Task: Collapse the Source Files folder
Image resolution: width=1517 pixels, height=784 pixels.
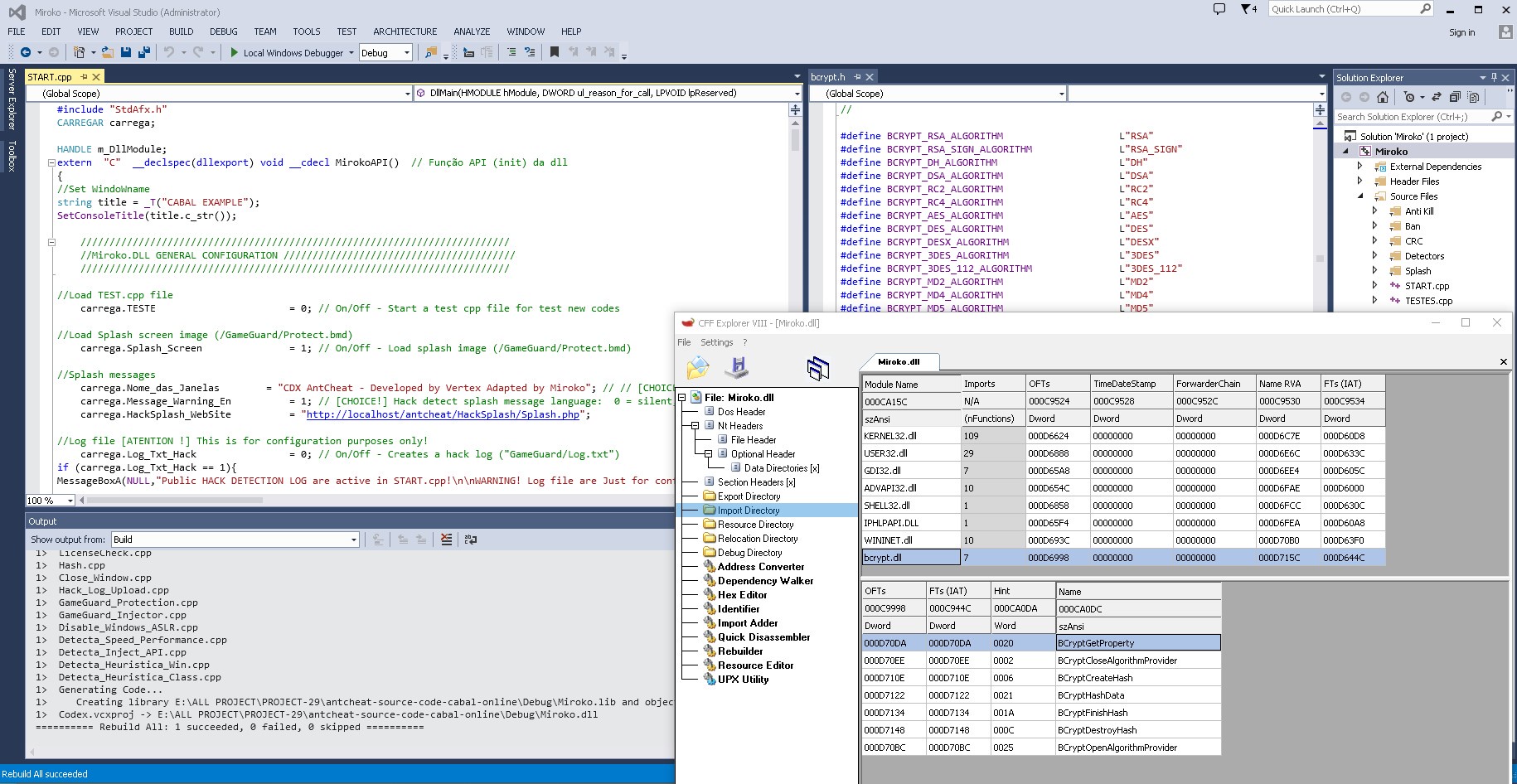Action: tap(1360, 196)
